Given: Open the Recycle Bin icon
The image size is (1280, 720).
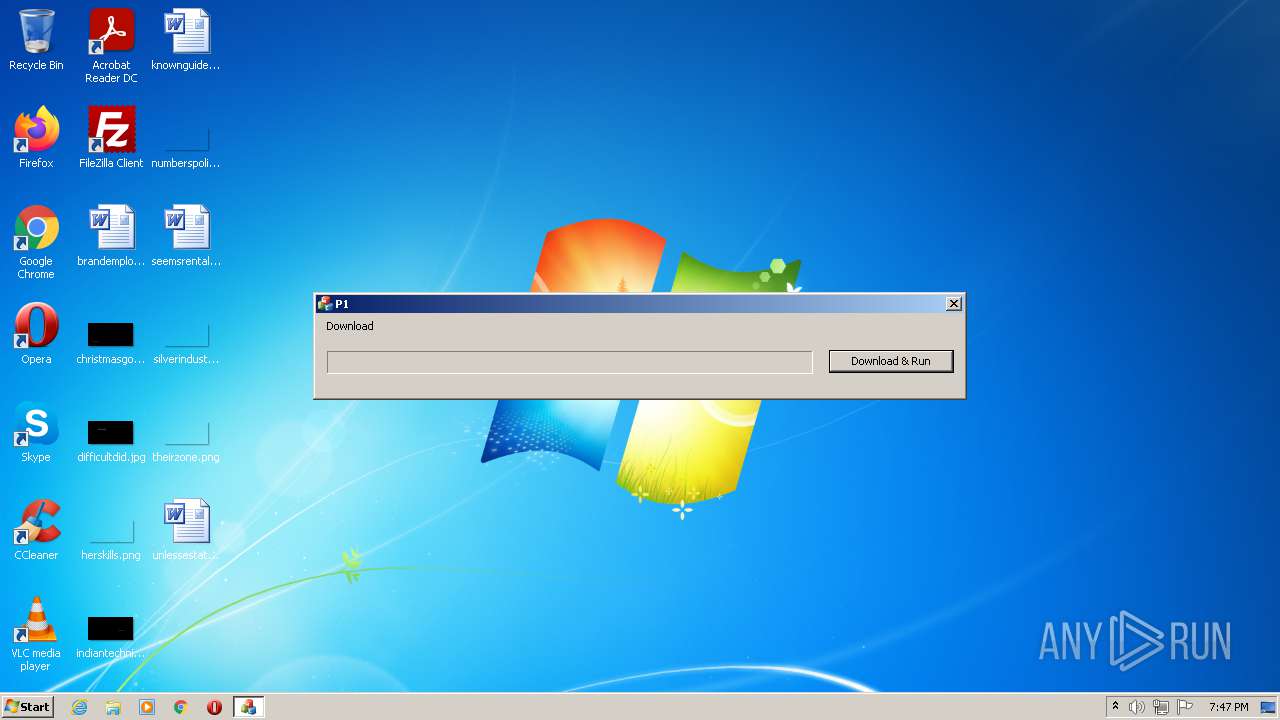Looking at the screenshot, I should (36, 40).
